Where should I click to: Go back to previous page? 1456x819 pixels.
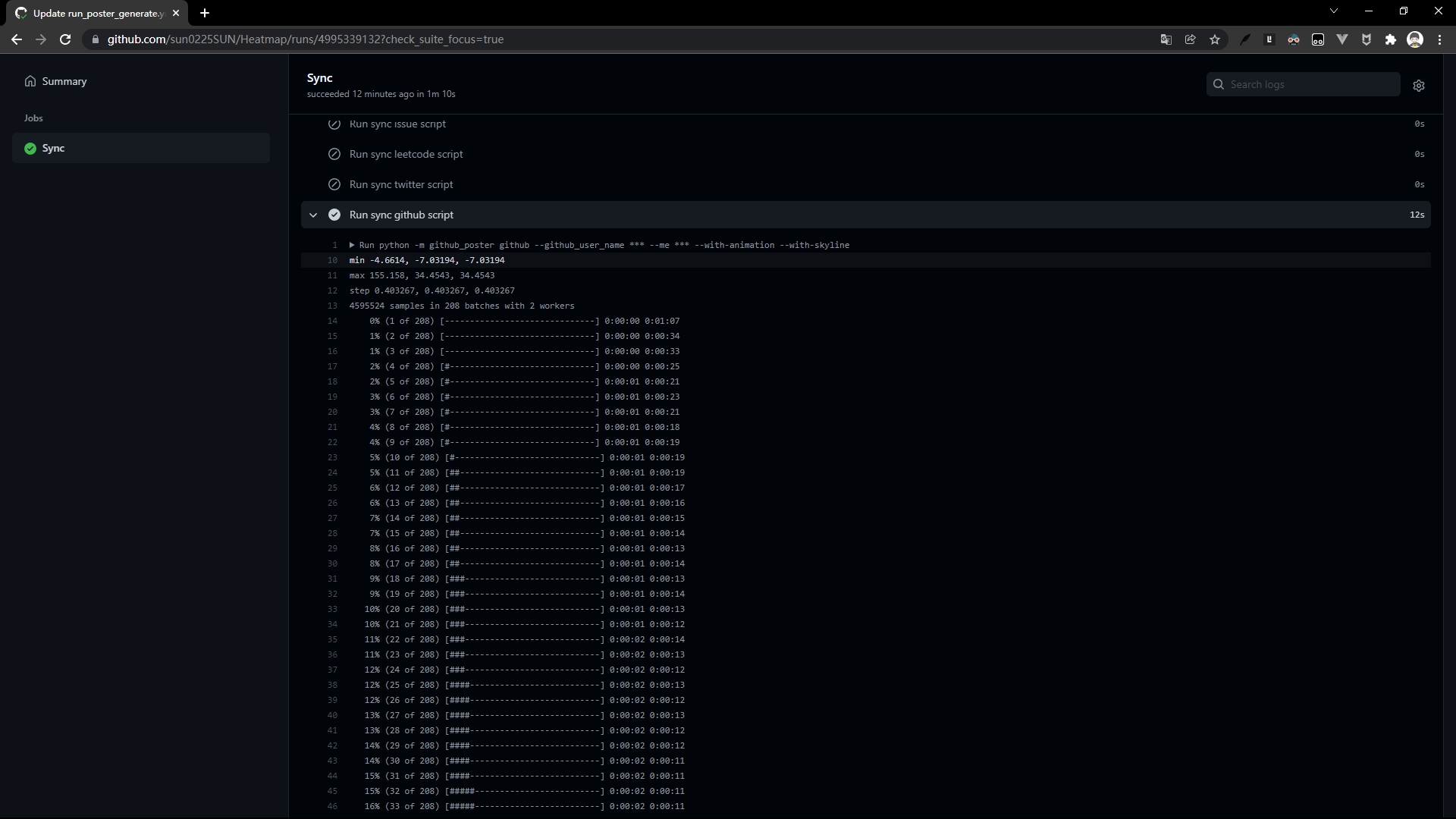(x=17, y=39)
